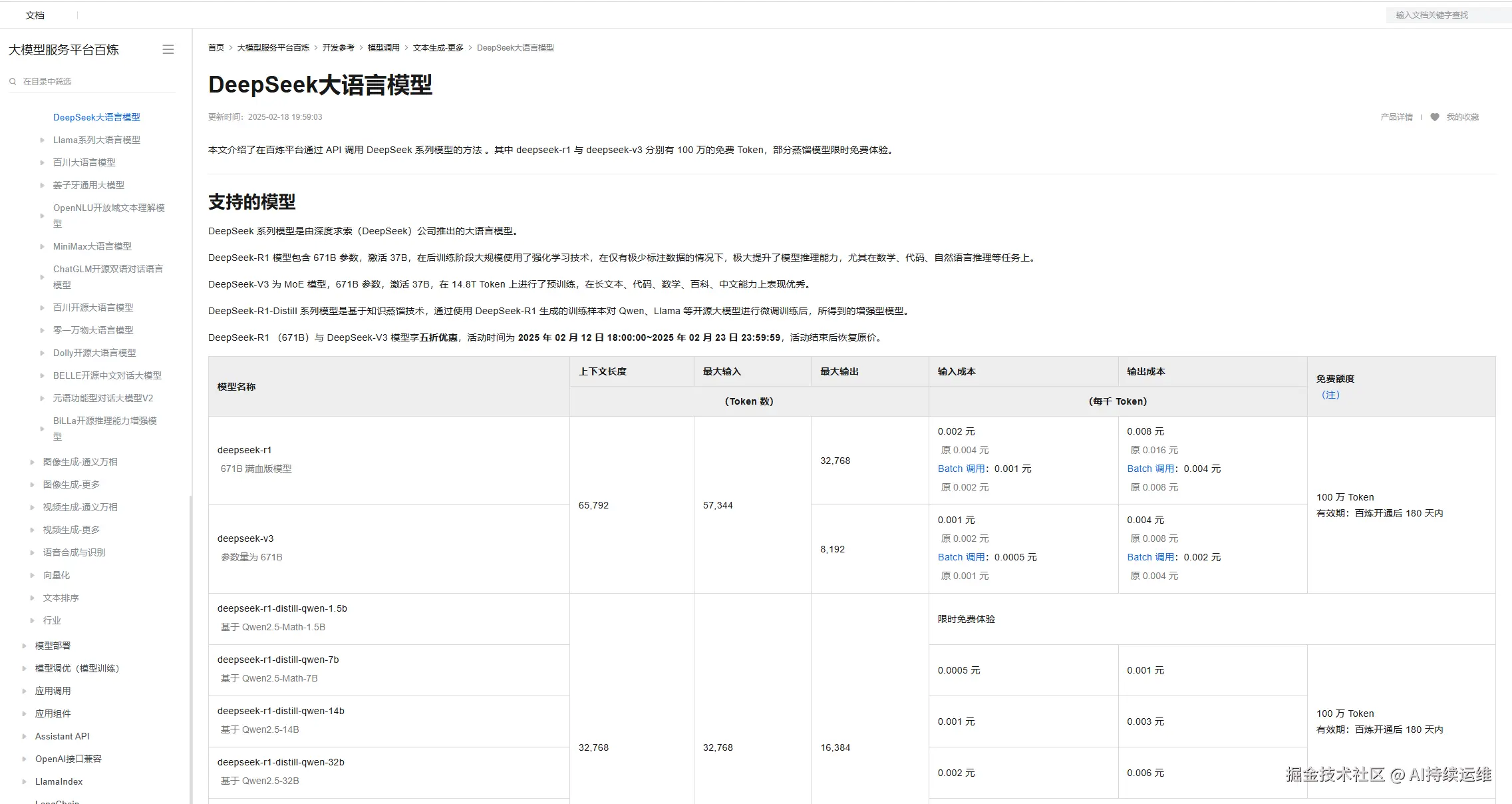The width and height of the screenshot is (1512, 804).
Task: Expand the Assistant API arrow icon
Action: [x=24, y=736]
